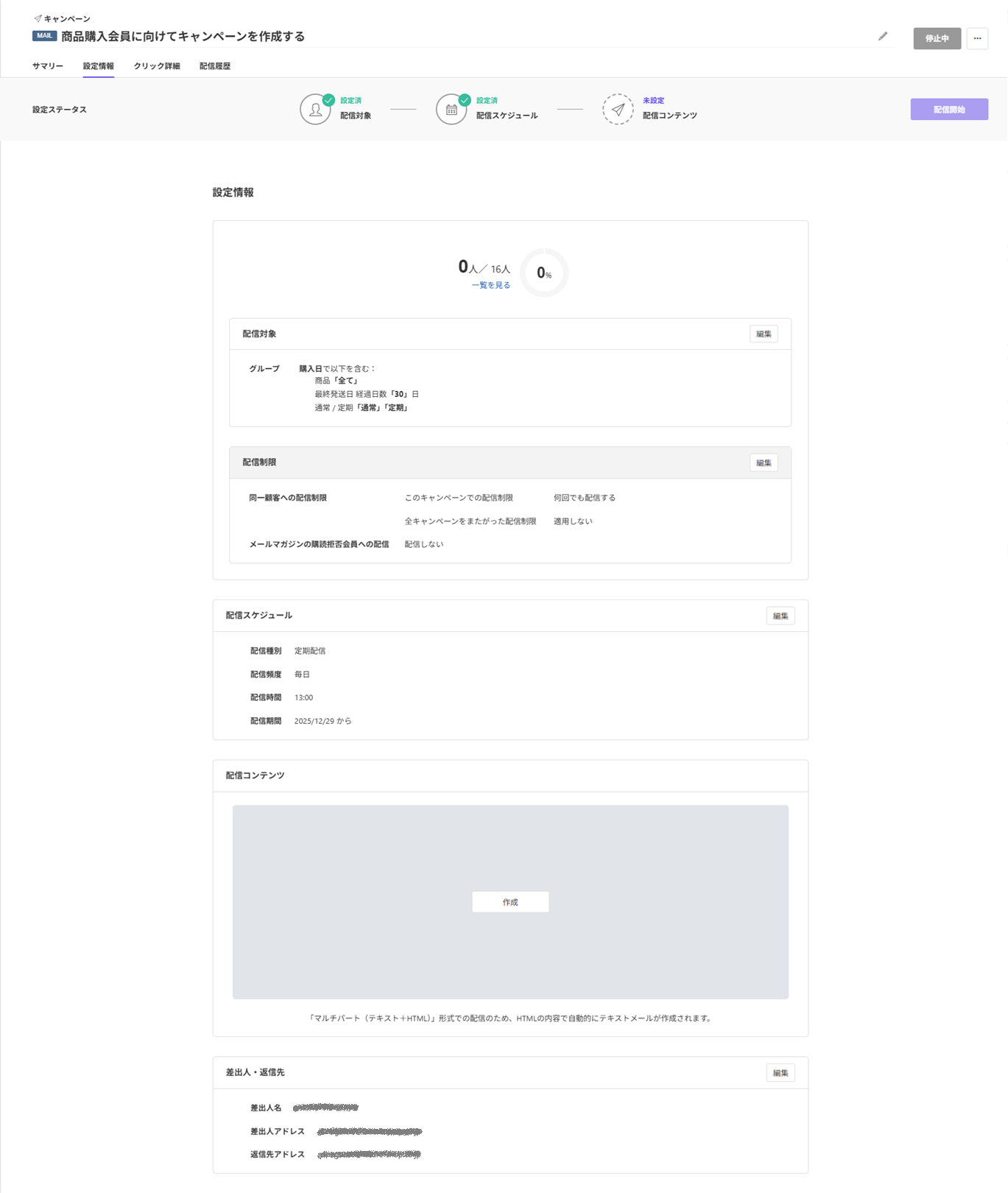Switch to the サマリー tab
The image size is (1008, 1193).
pos(48,66)
